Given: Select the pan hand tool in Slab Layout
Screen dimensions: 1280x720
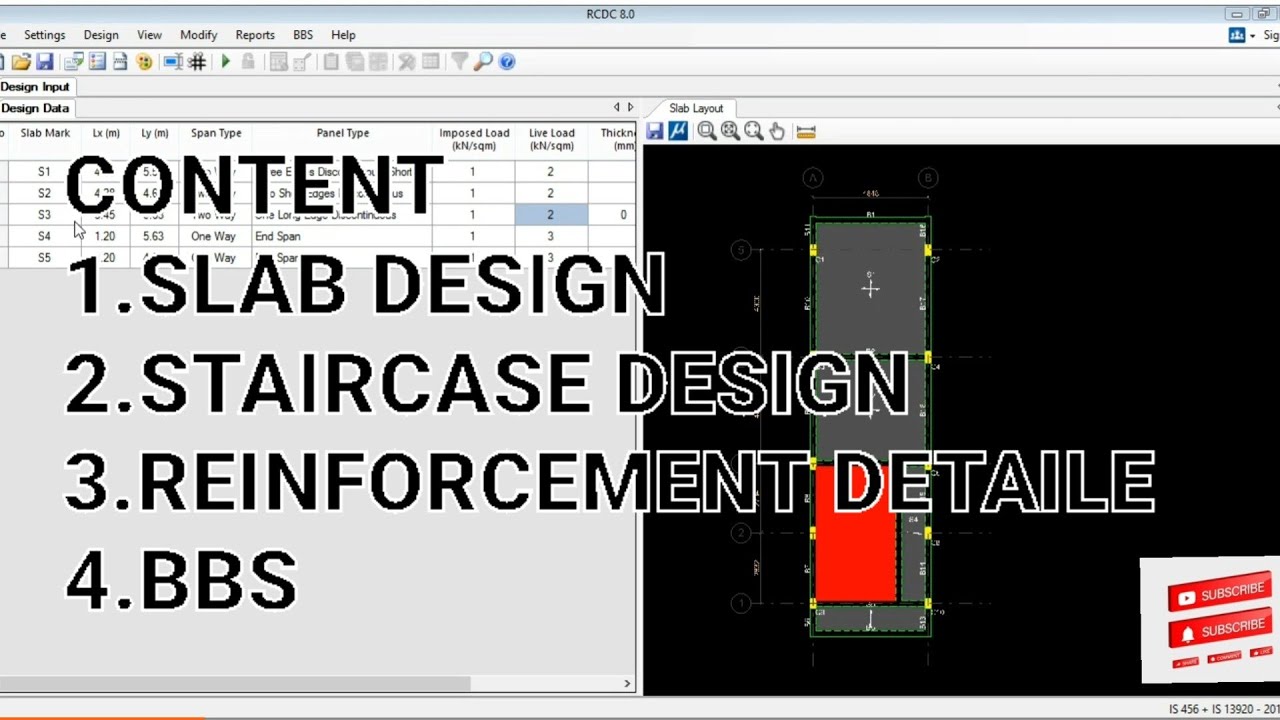Looking at the screenshot, I should point(777,131).
